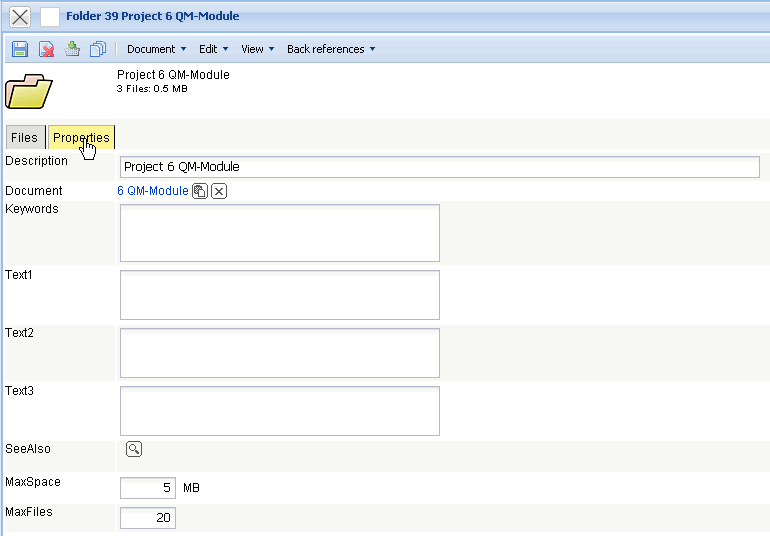Viewport: 770px width, 536px height.
Task: Remove the 6 QM-Module document reference
Action: click(219, 191)
